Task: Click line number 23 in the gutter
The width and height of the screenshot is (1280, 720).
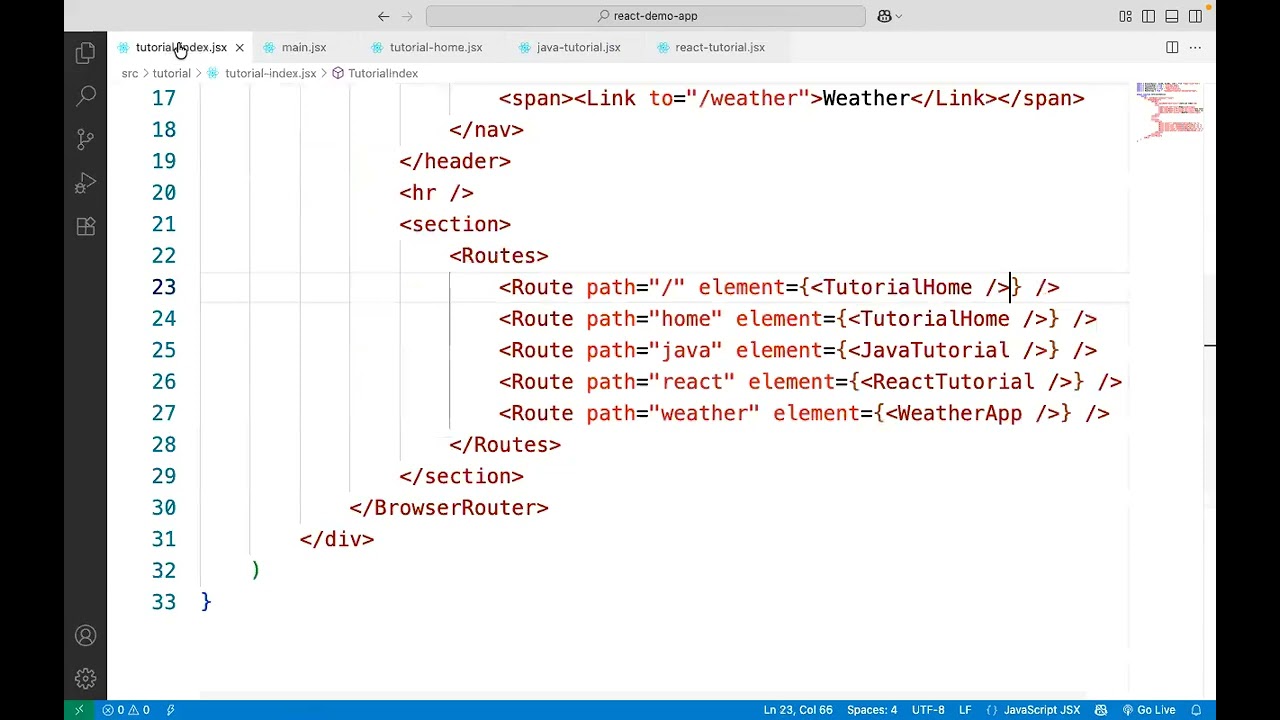Action: click(x=164, y=287)
